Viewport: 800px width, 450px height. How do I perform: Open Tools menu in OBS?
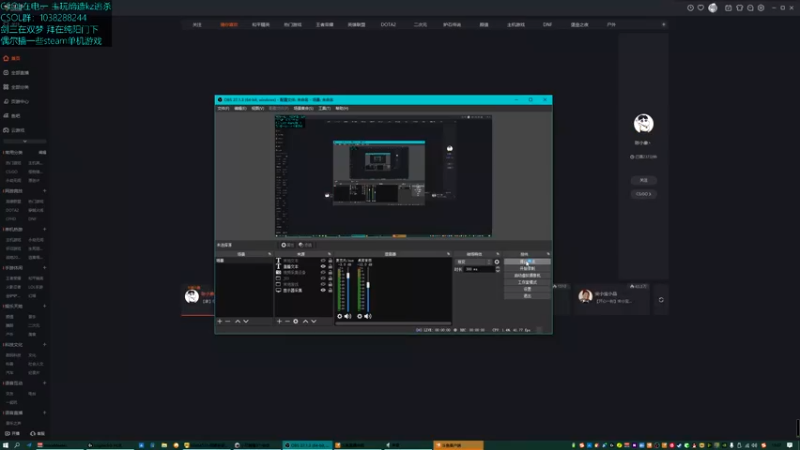click(x=324, y=109)
